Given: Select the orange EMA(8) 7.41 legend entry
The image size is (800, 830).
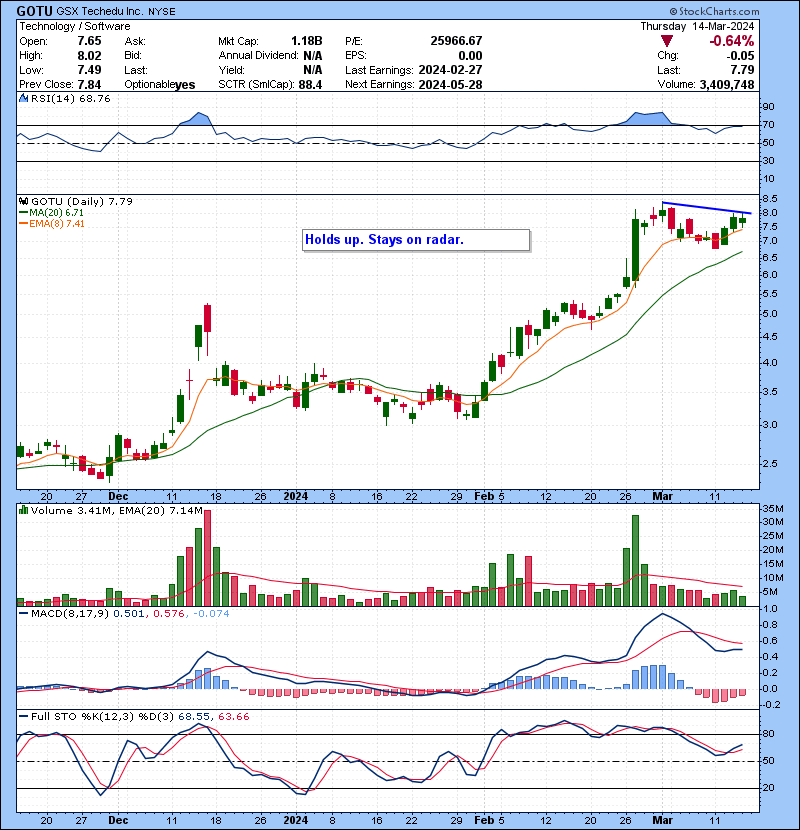Looking at the screenshot, I should click(x=51, y=223).
